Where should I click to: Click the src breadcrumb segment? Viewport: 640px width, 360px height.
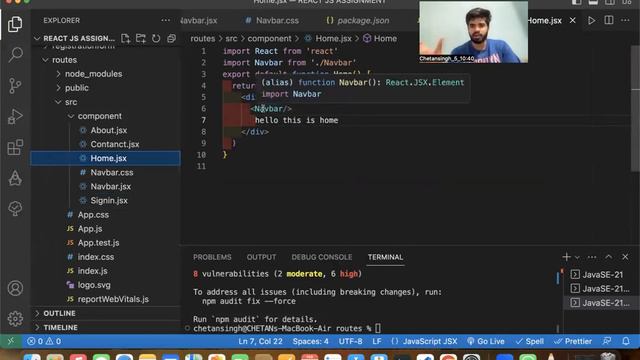231,38
